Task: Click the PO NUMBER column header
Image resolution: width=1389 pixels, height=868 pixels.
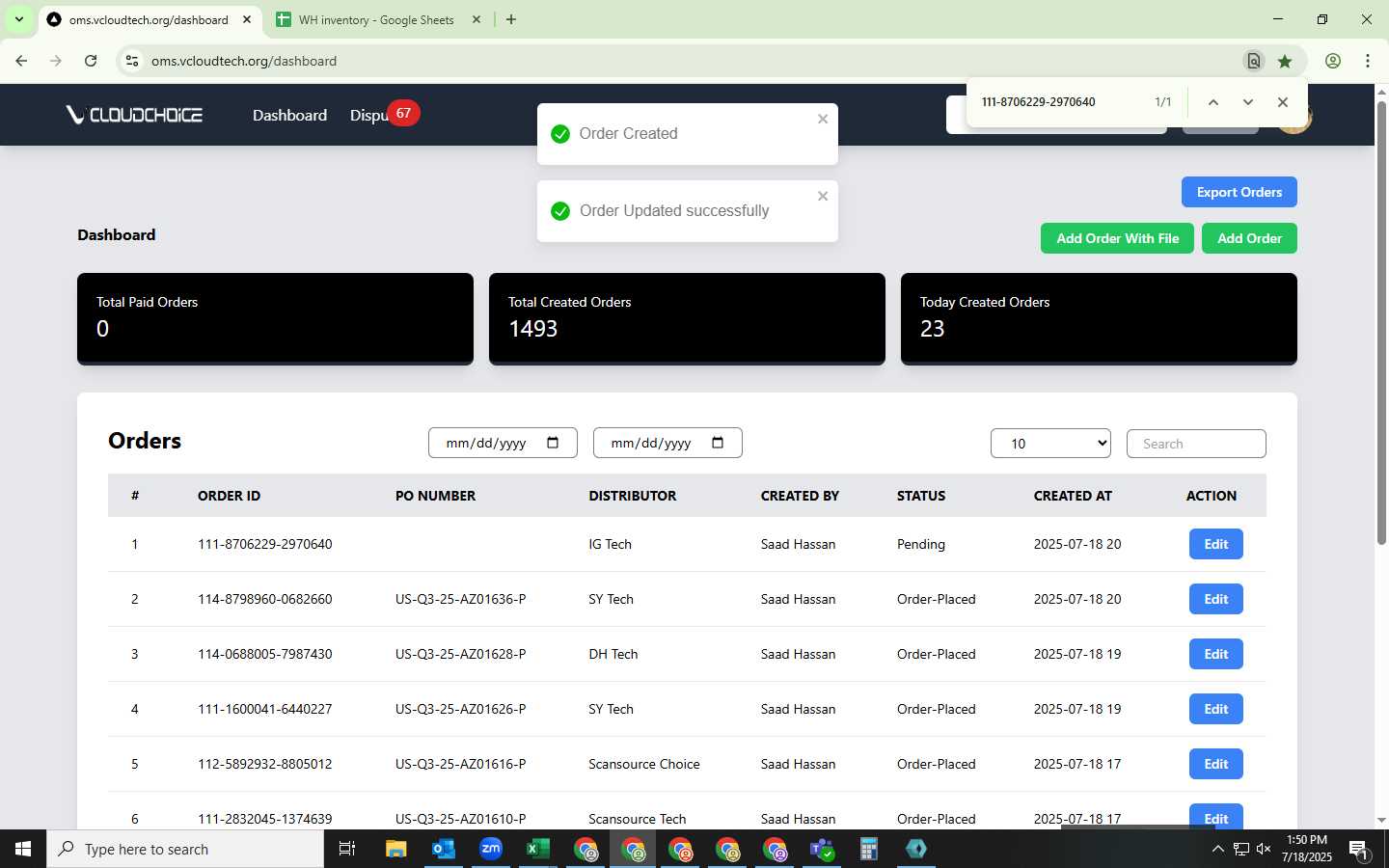Action: click(x=435, y=496)
